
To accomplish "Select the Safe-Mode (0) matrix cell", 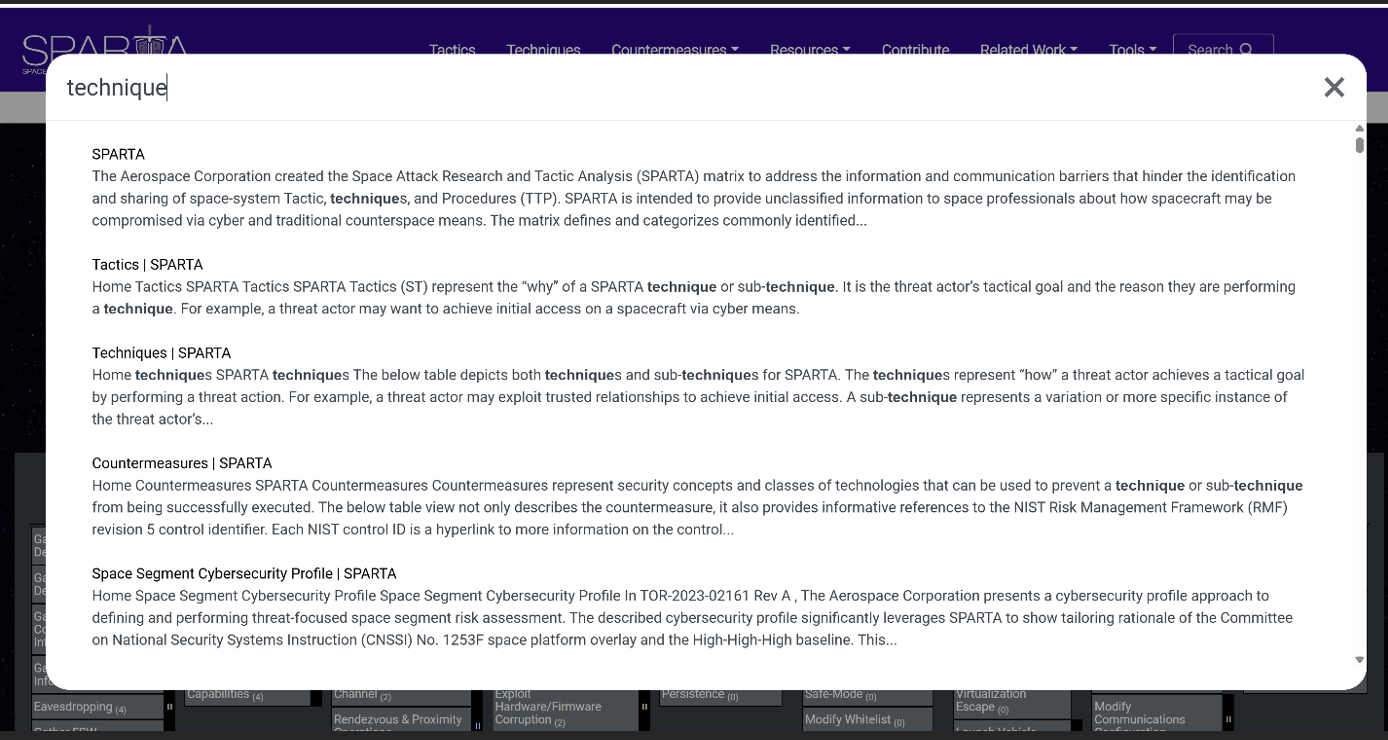I will (867, 696).
